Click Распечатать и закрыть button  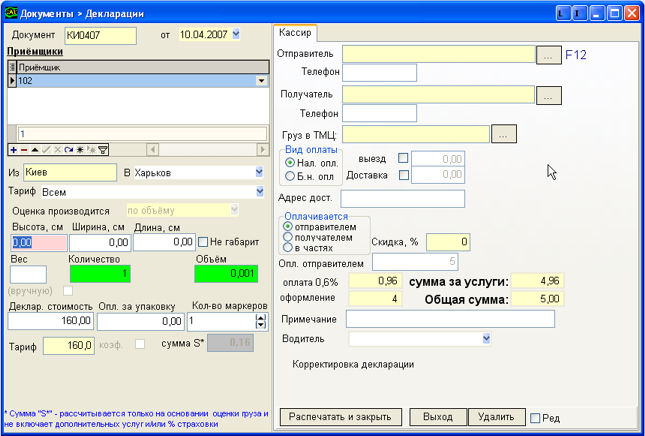pyautogui.click(x=340, y=417)
